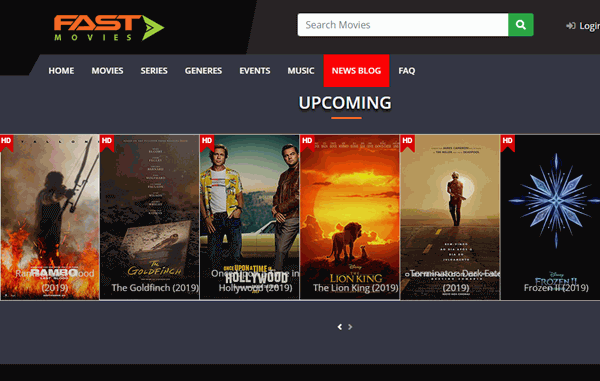Click HD badge on Terminator poster
Screen dimensions: 600x381
pyautogui.click(x=408, y=143)
